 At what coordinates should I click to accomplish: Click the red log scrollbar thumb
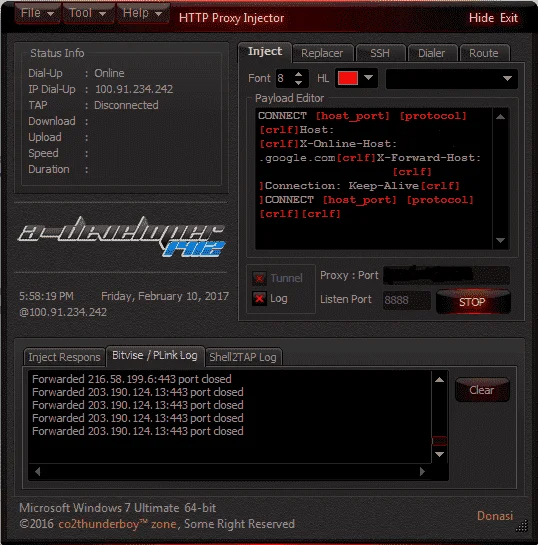440,441
